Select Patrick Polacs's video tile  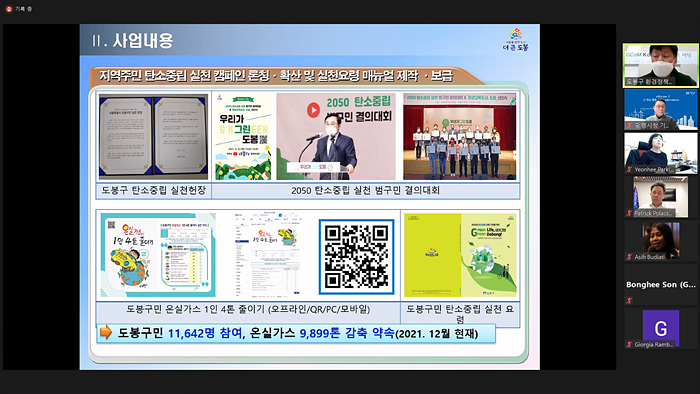pos(661,197)
